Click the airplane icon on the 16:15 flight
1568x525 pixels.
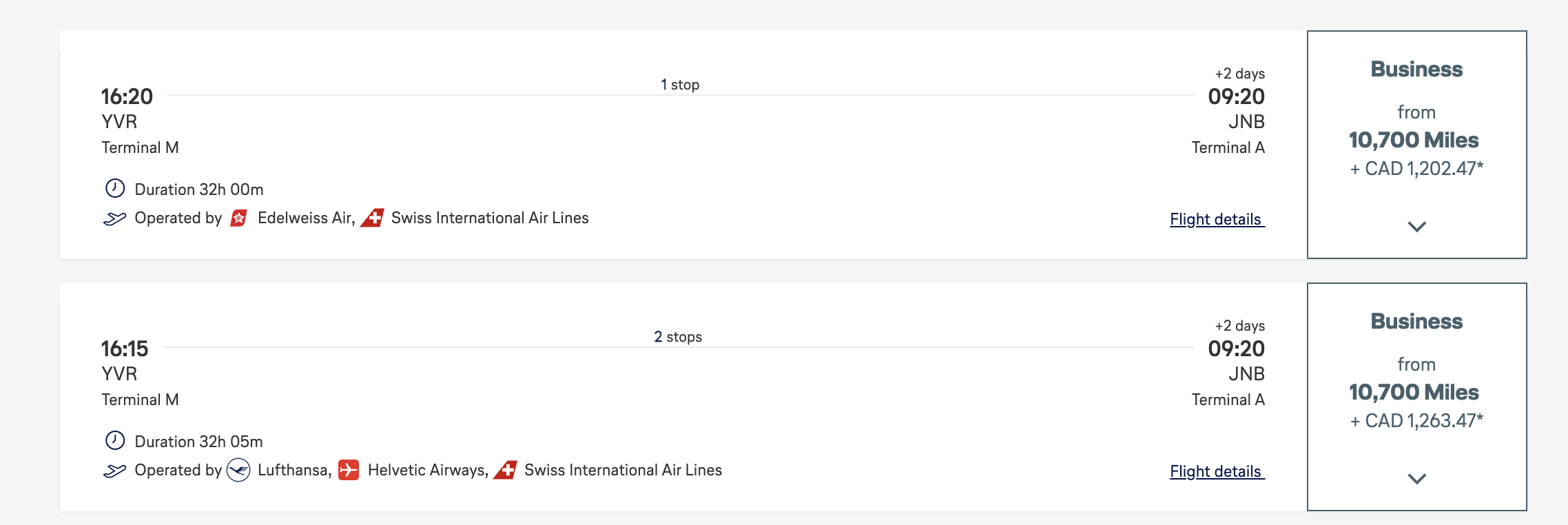114,471
